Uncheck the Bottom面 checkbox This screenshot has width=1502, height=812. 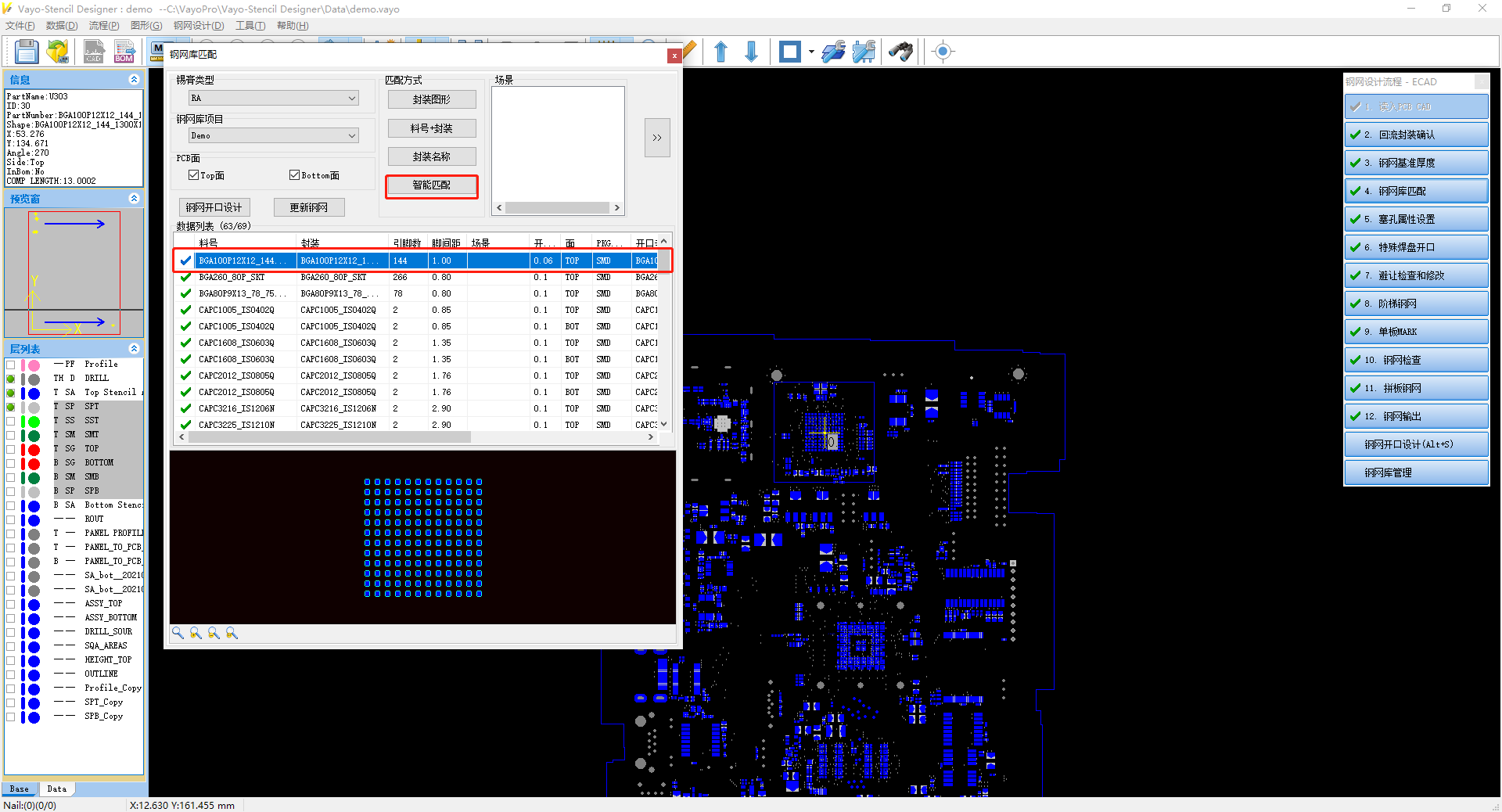294,175
